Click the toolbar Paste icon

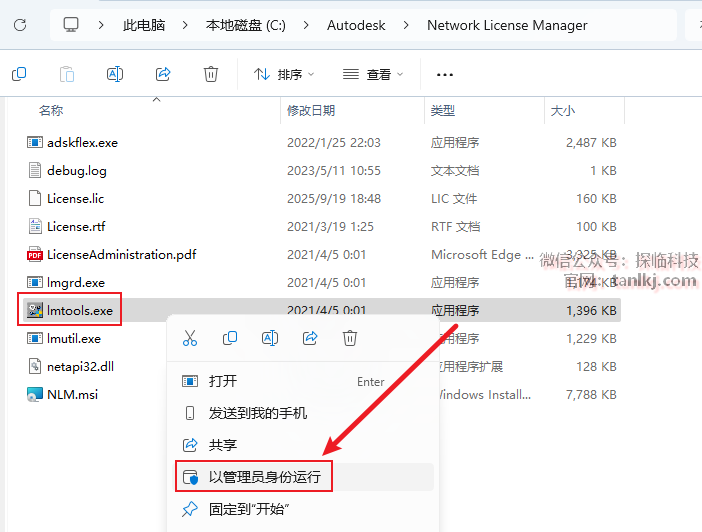[67, 74]
